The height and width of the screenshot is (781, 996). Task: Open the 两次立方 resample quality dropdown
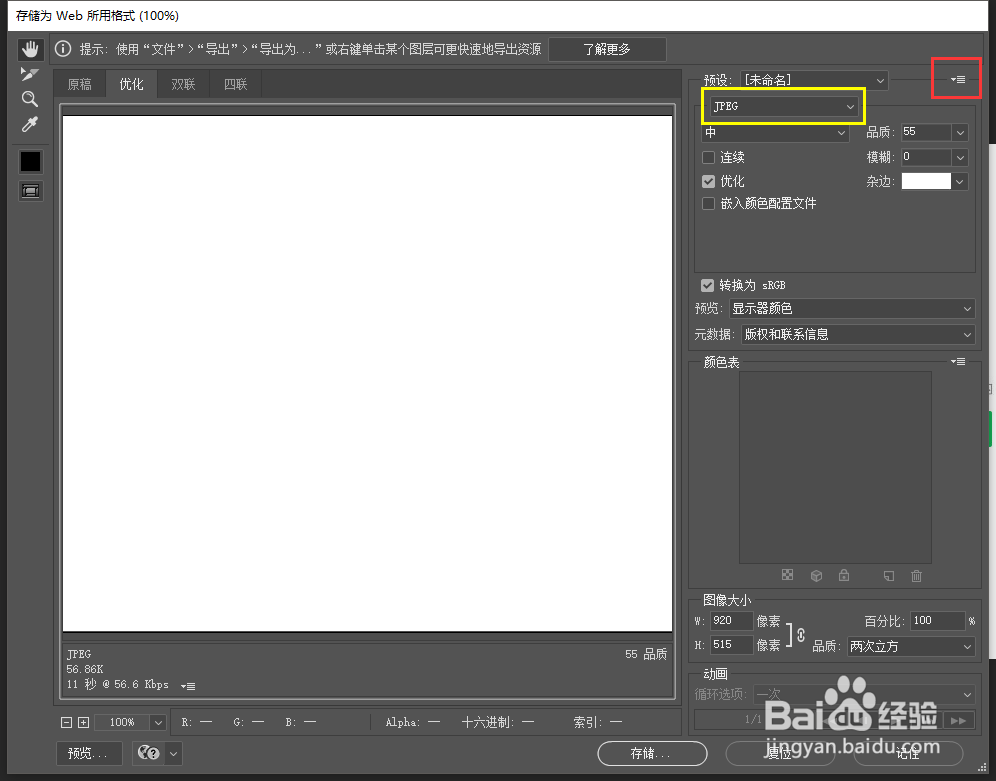[x=910, y=646]
